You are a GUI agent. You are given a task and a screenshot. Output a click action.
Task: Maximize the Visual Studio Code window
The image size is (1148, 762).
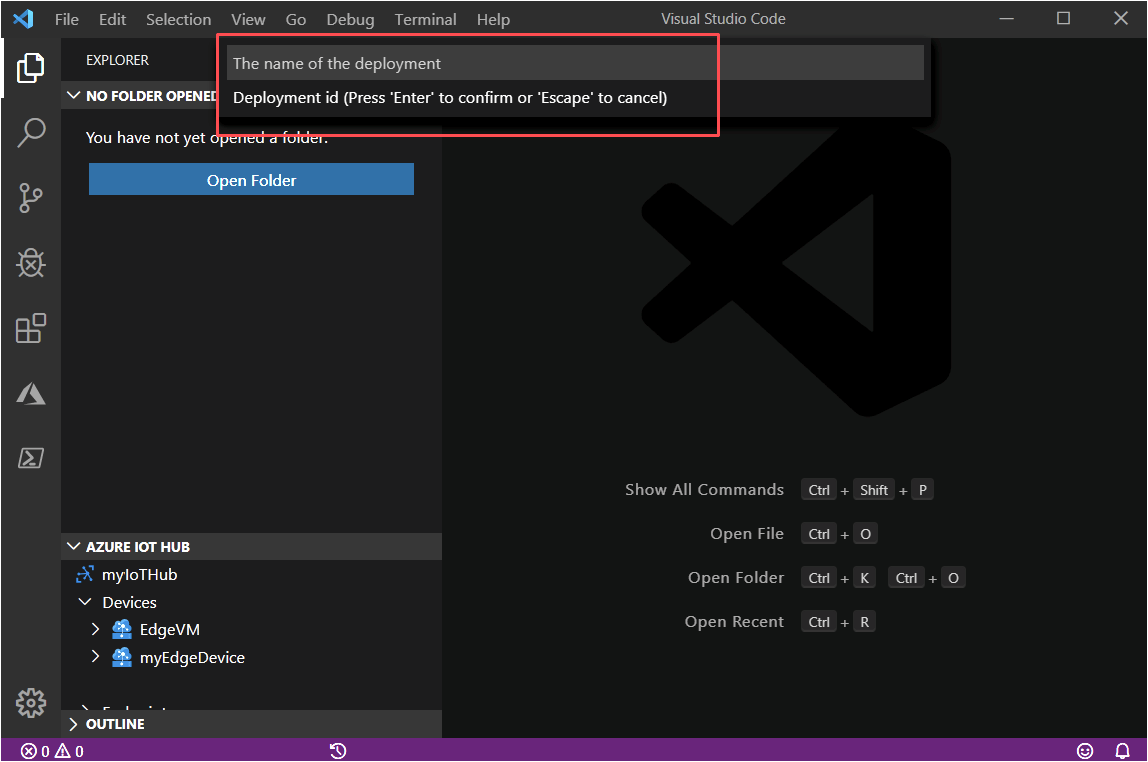coord(1064,18)
